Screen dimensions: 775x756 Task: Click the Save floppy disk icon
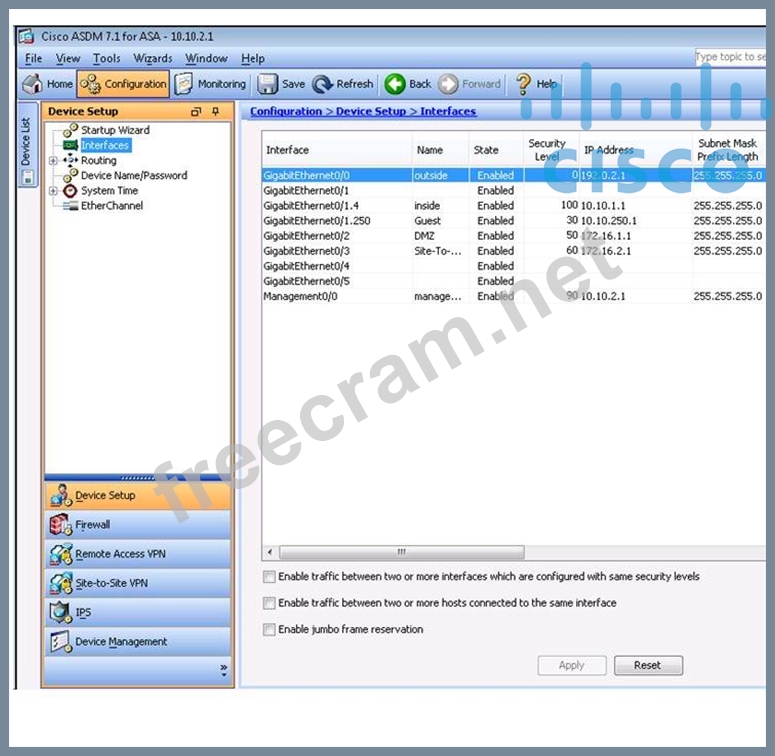click(268, 84)
